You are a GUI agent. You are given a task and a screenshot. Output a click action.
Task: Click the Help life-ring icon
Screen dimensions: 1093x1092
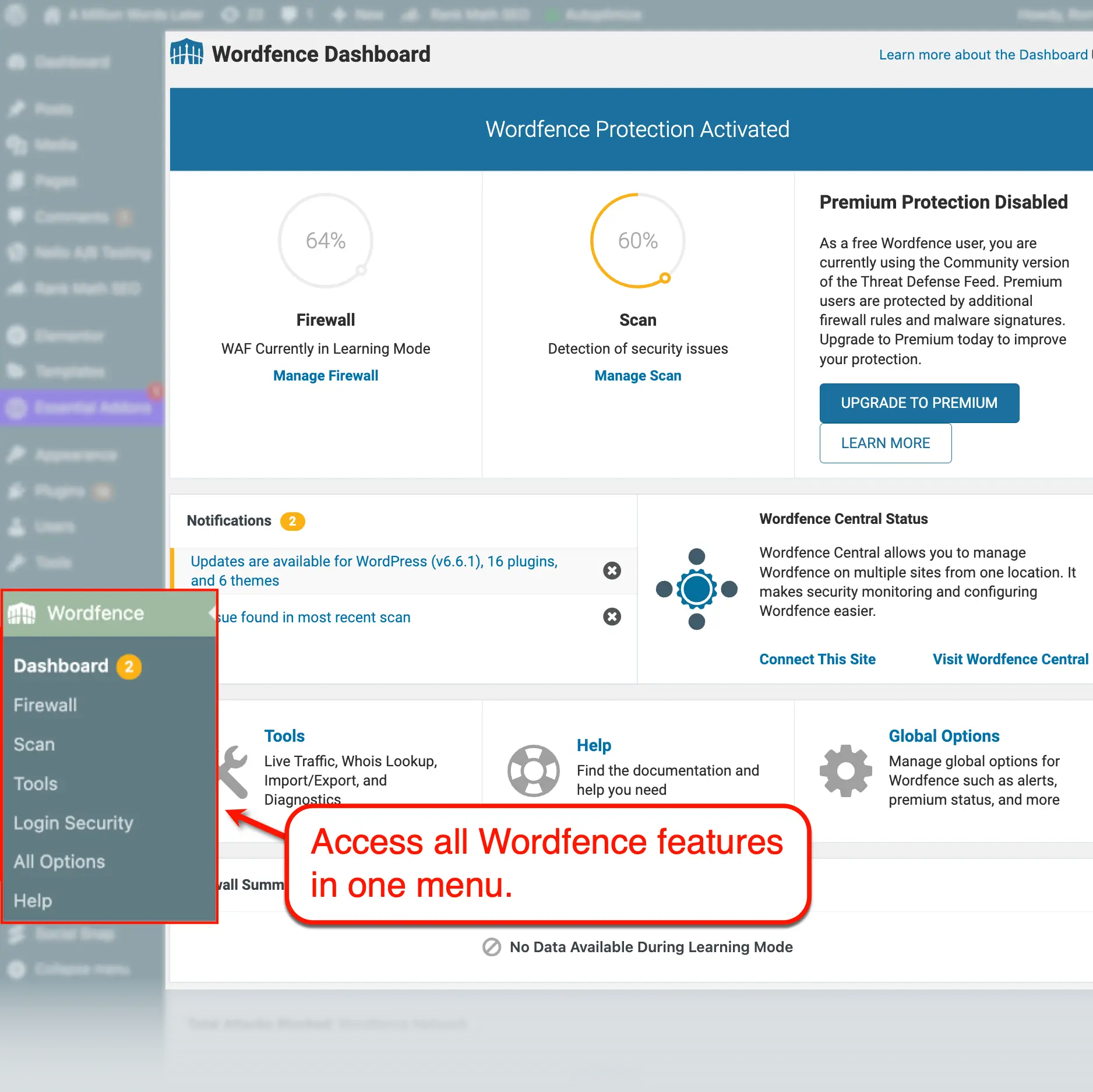coord(533,770)
